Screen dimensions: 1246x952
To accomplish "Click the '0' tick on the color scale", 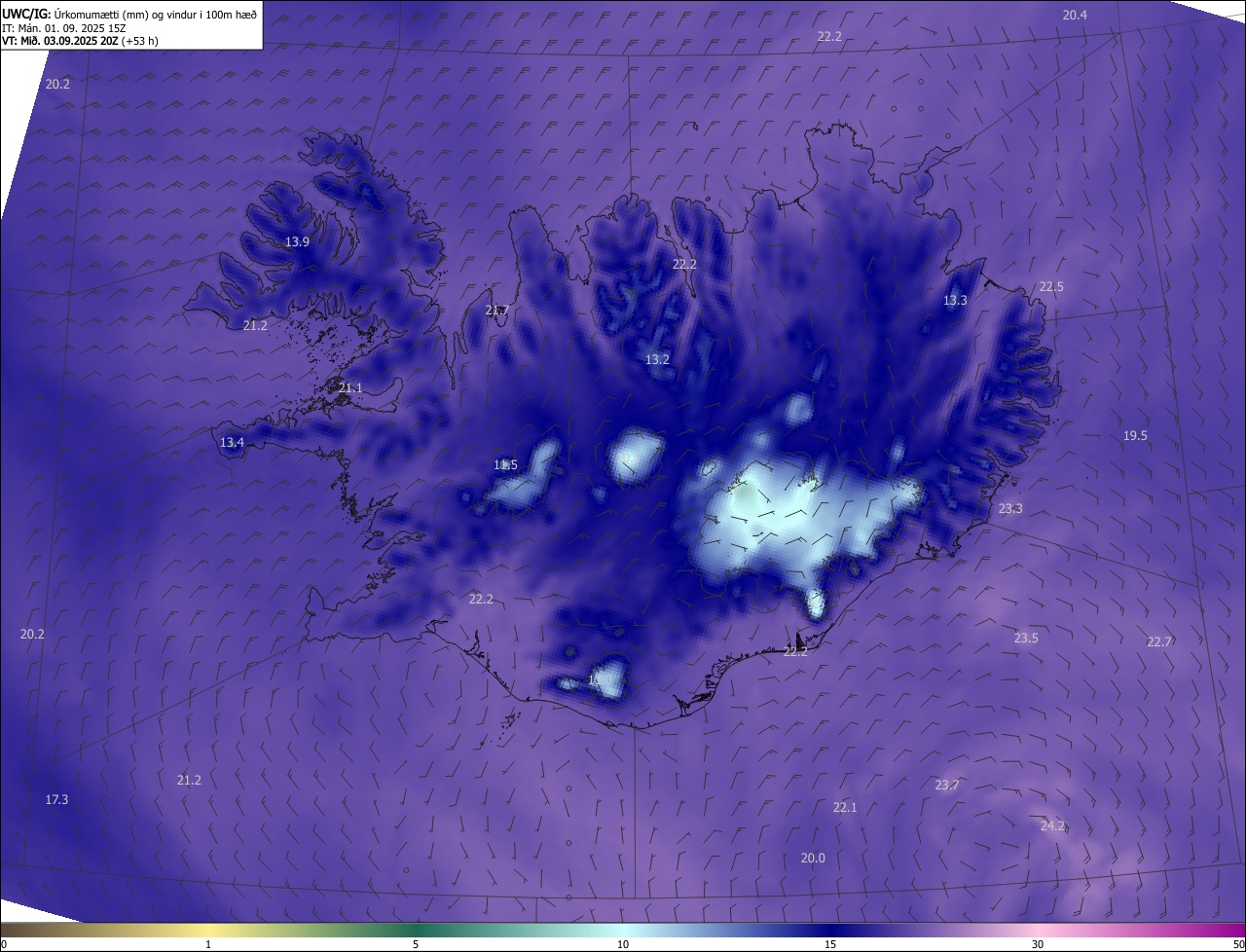I will coord(3,945).
